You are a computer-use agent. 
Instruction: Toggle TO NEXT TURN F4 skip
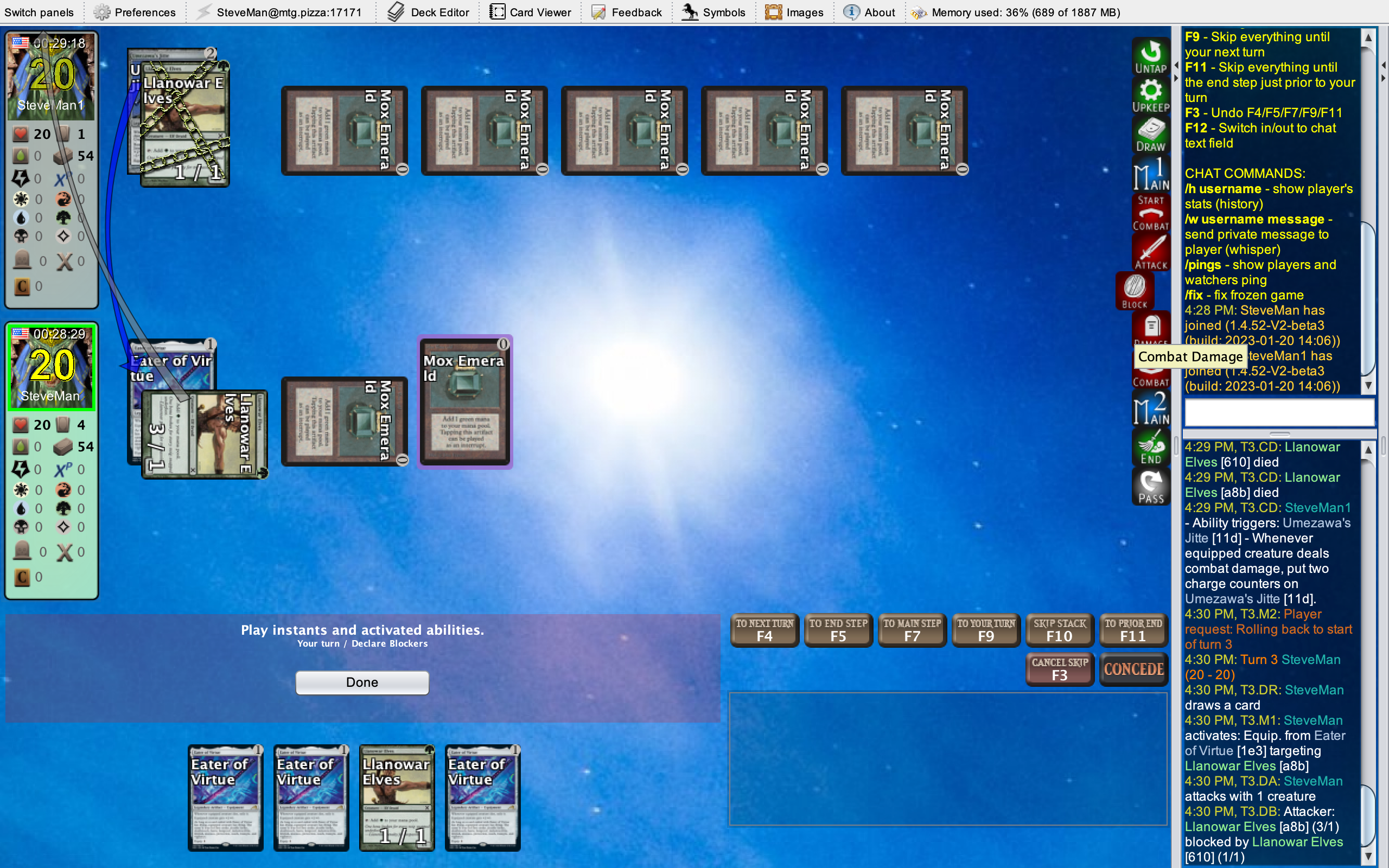(764, 630)
